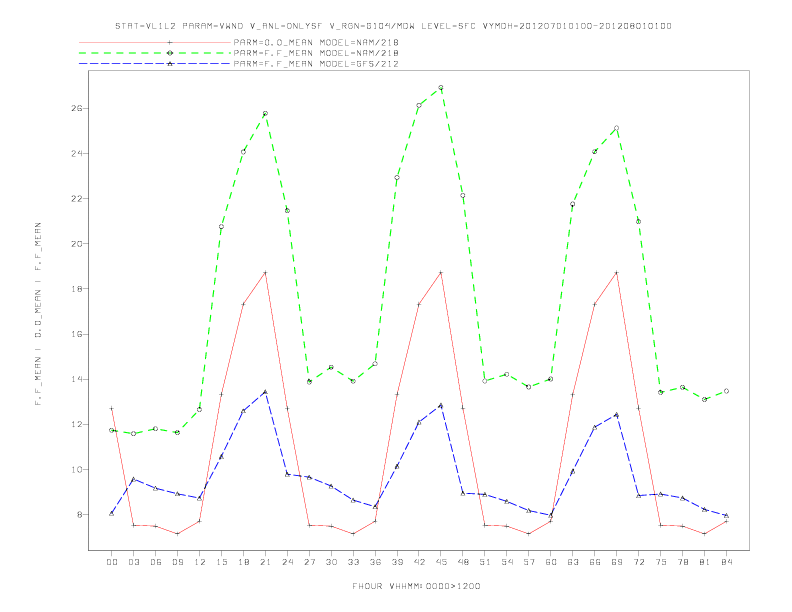
Task: Click x-axis tick label 54
Action: [x=507, y=562]
